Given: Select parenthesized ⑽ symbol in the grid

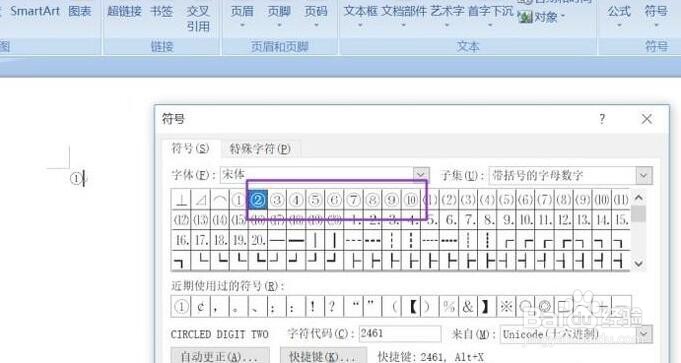Looking at the screenshot, I should 602,200.
